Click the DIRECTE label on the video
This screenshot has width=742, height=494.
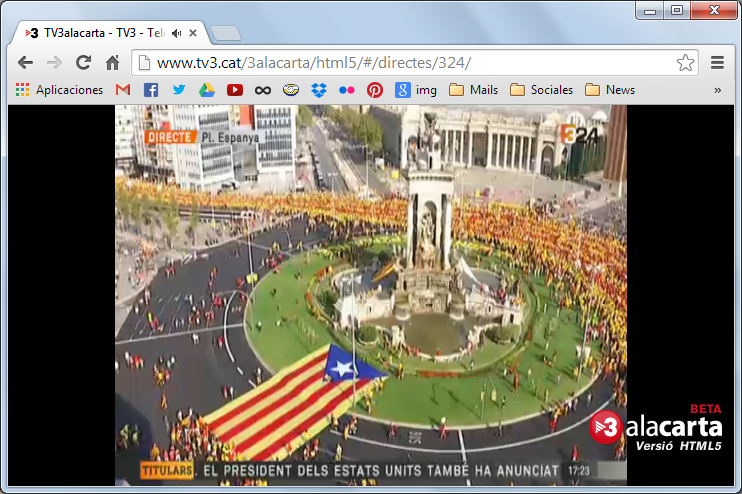pyautogui.click(x=169, y=137)
